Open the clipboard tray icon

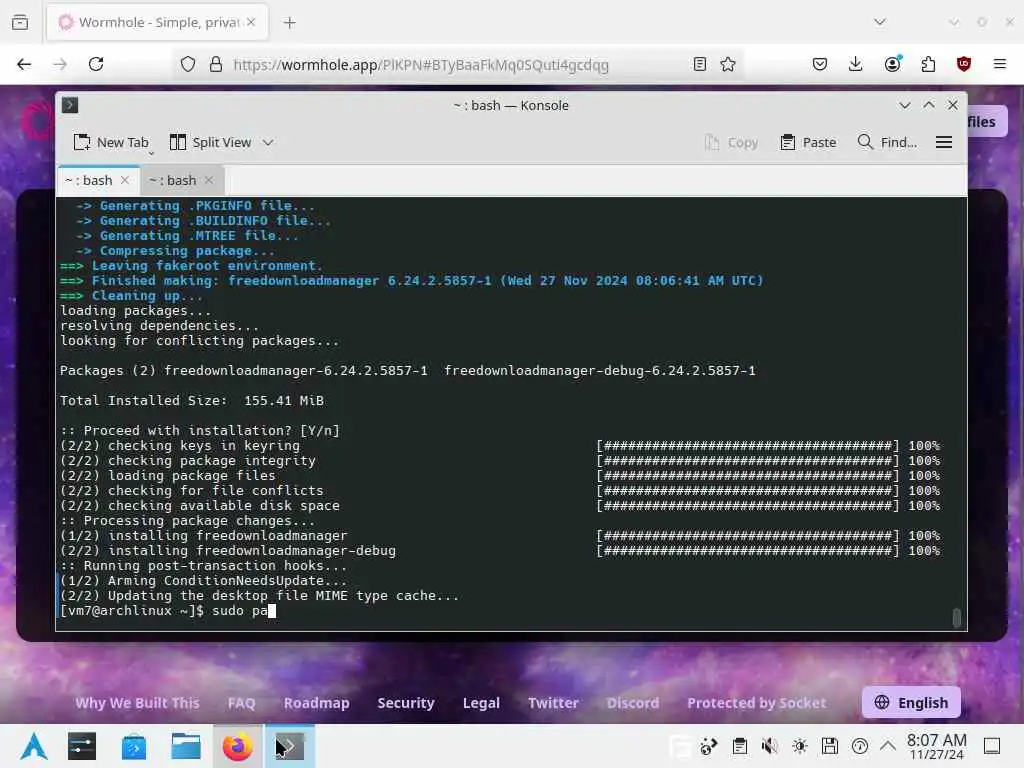[739, 746]
